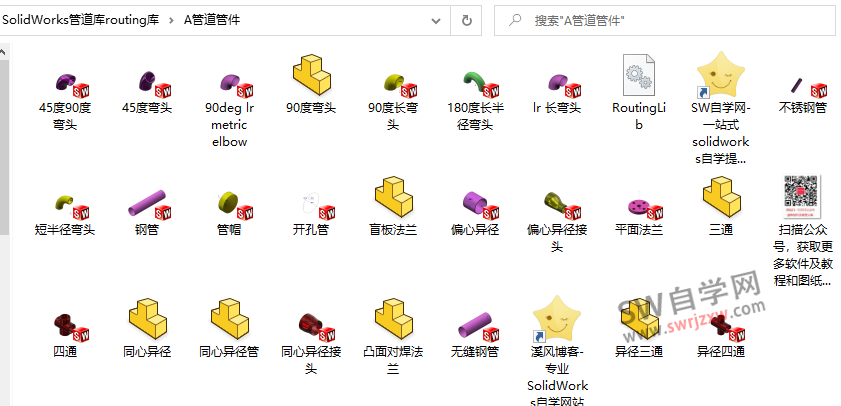
Task: Select the 短半径弯头 part icon
Action: pyautogui.click(x=71, y=207)
